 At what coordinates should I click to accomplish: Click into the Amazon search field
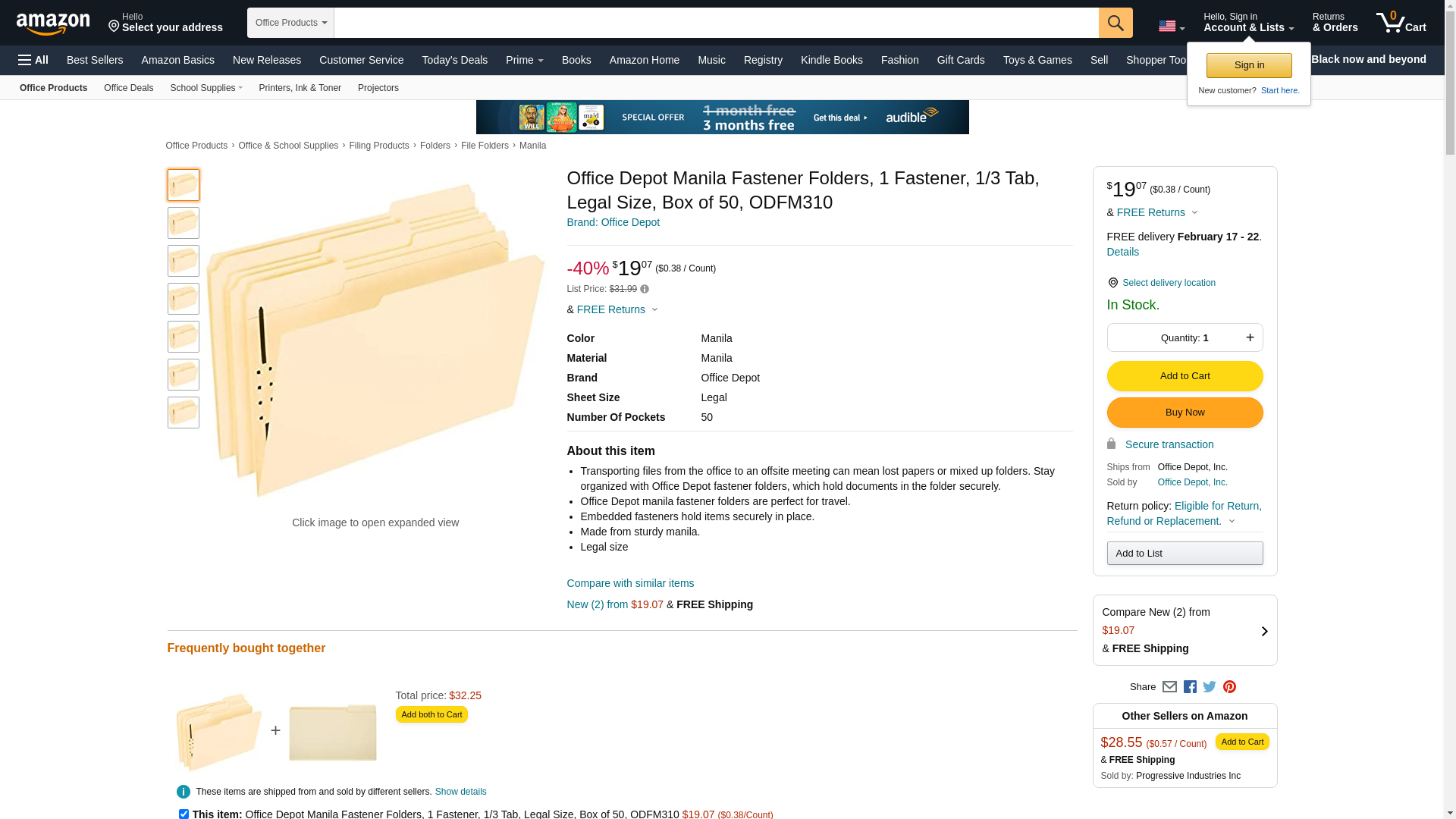click(x=716, y=23)
